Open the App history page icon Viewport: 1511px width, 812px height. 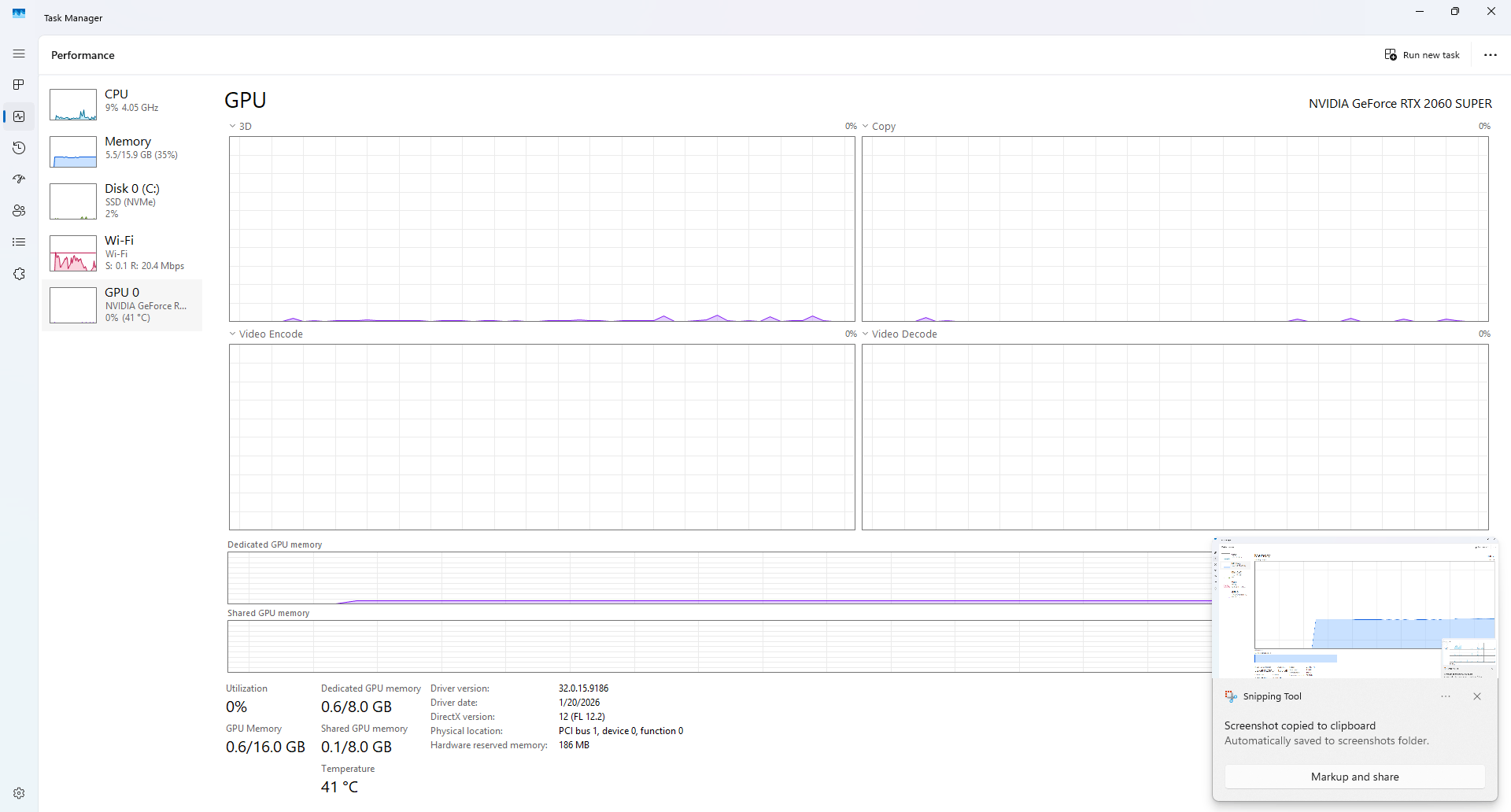click(x=19, y=148)
